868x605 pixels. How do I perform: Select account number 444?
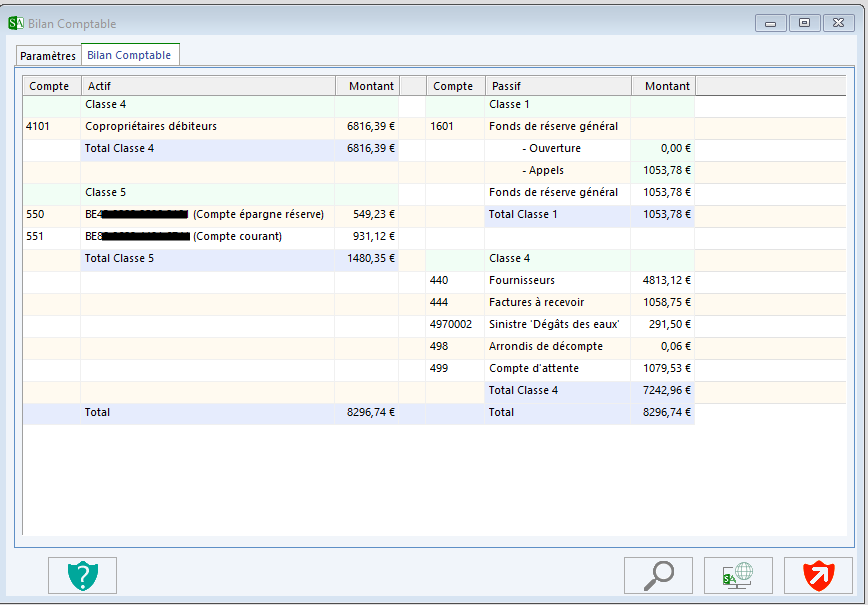(x=439, y=302)
